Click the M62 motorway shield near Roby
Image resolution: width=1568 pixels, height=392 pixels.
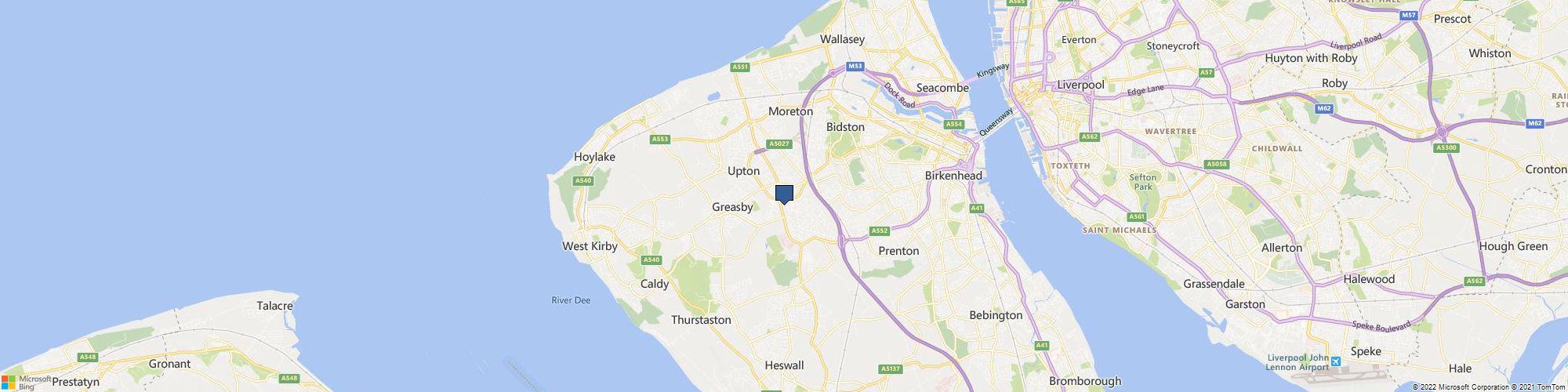click(1324, 107)
